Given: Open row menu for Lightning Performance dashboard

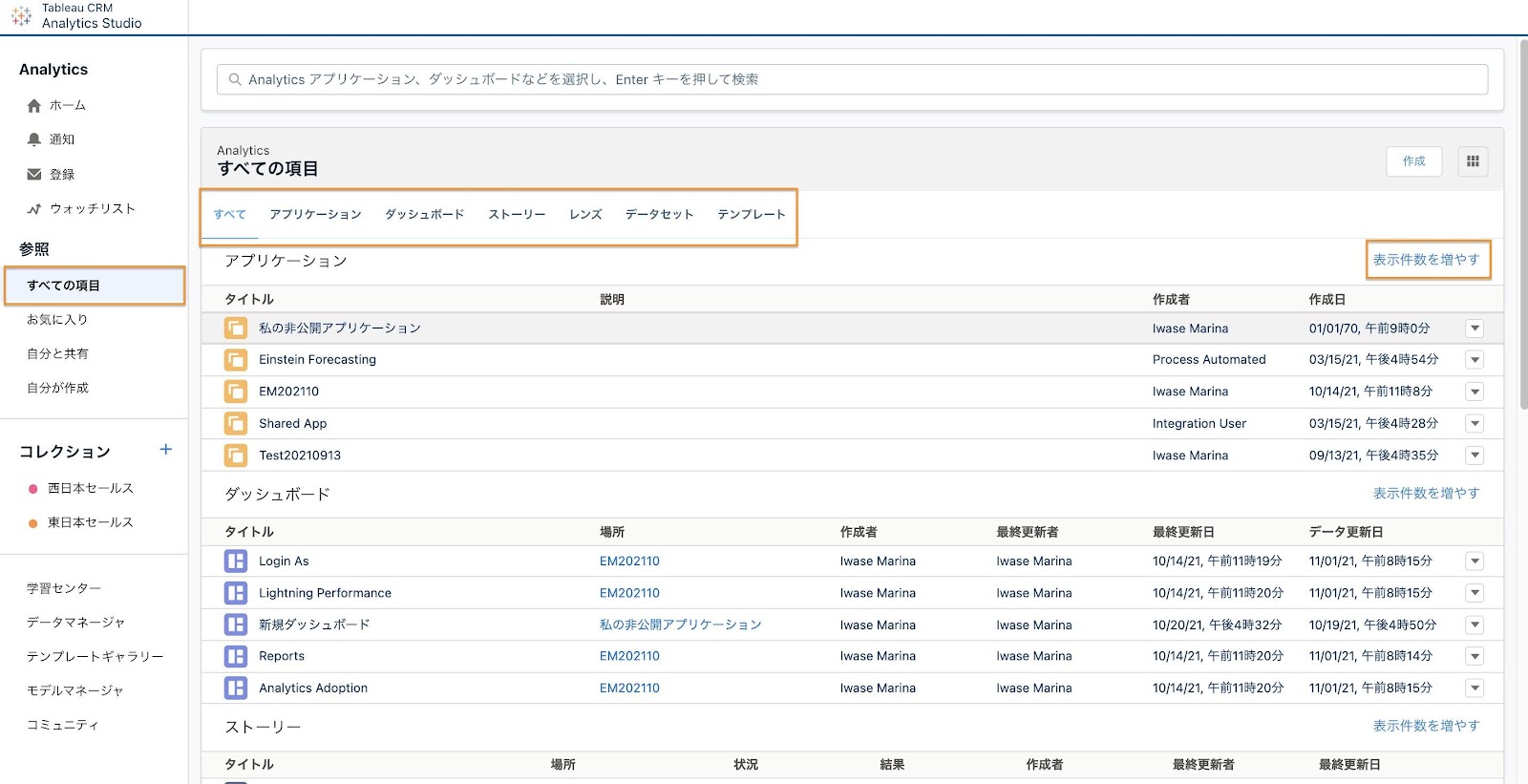Looking at the screenshot, I should coord(1475,593).
